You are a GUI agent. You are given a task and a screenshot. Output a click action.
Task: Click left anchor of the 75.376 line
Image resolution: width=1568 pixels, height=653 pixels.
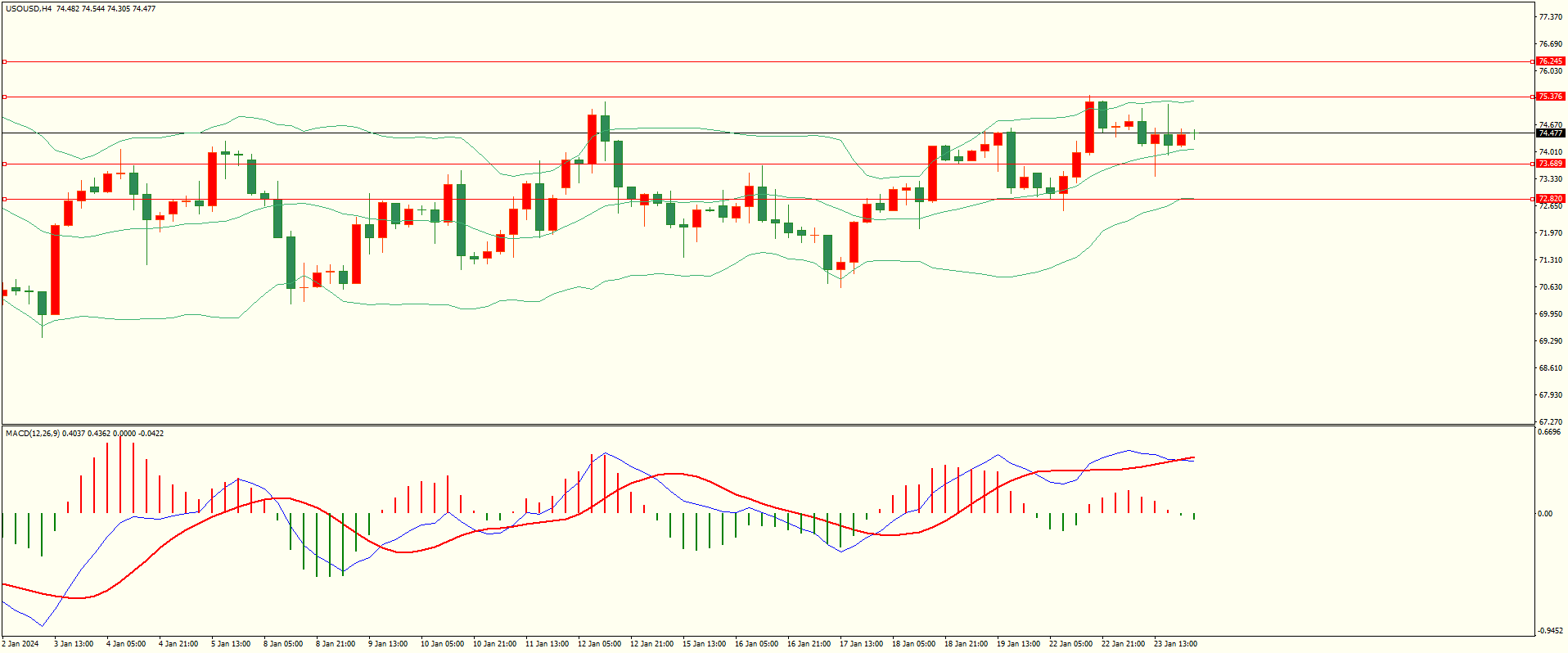point(4,97)
